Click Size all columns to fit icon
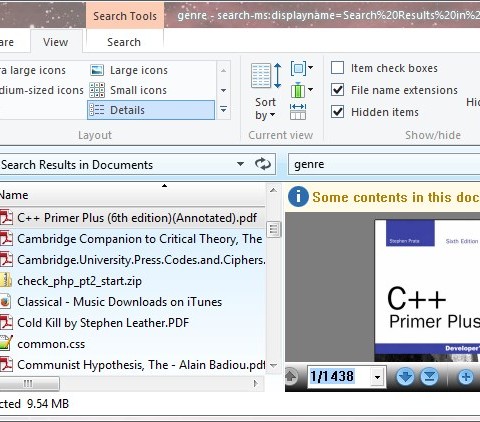The height and width of the screenshot is (422, 480). click(298, 111)
